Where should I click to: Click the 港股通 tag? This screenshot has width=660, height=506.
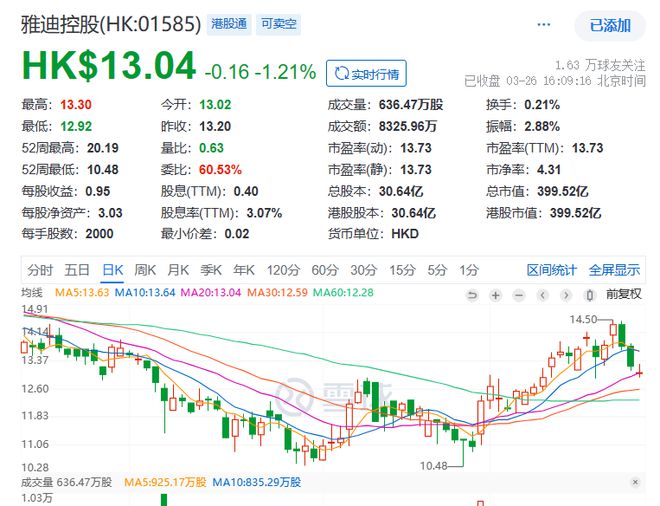(x=229, y=24)
